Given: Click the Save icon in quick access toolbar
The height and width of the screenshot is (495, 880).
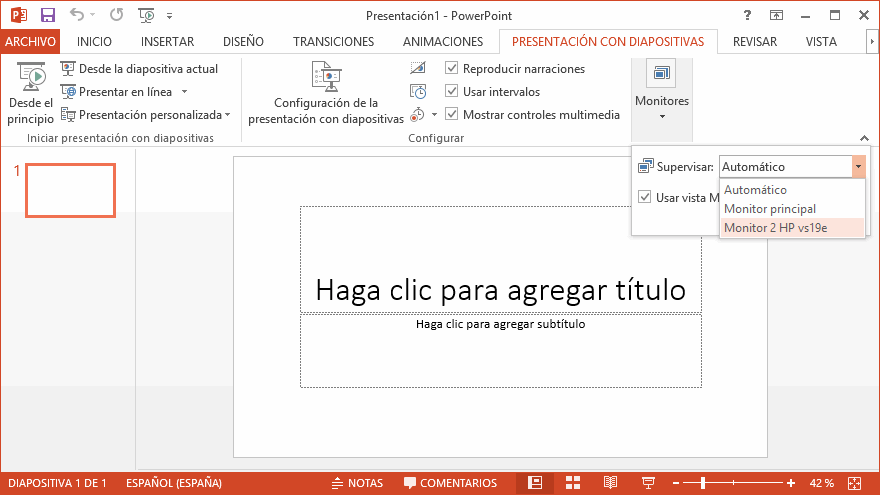Looking at the screenshot, I should pos(47,16).
